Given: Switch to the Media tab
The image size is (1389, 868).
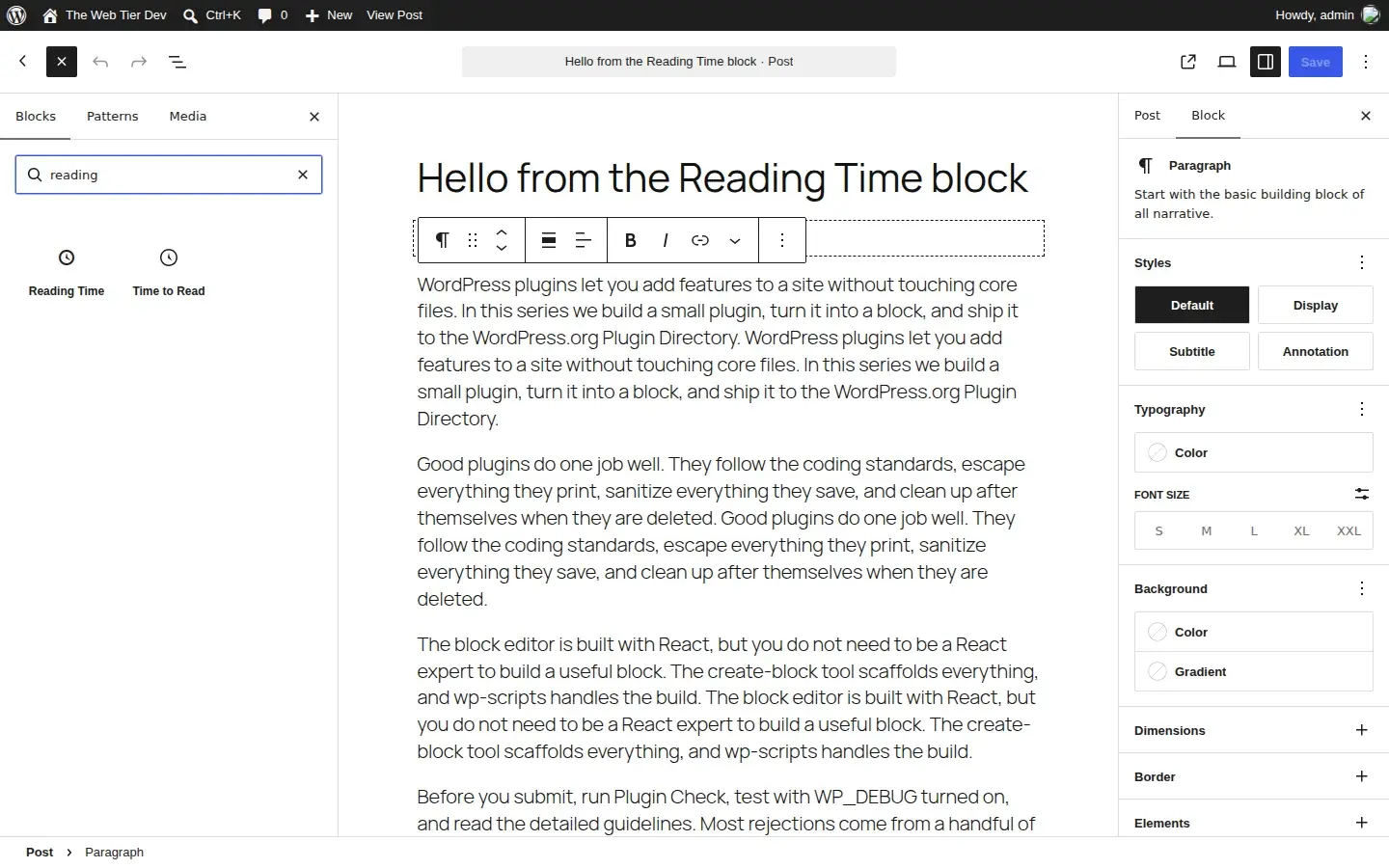Looking at the screenshot, I should pyautogui.click(x=188, y=117).
